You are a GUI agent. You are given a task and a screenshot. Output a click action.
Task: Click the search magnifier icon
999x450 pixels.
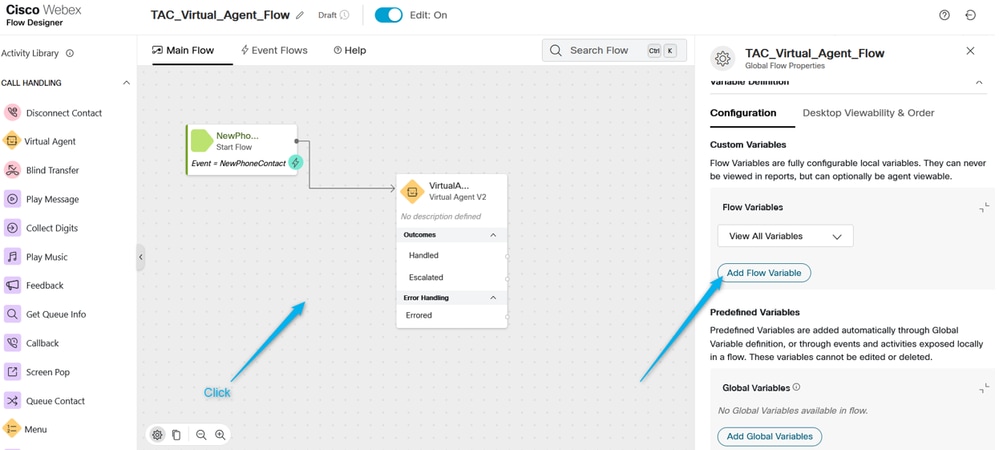556,50
